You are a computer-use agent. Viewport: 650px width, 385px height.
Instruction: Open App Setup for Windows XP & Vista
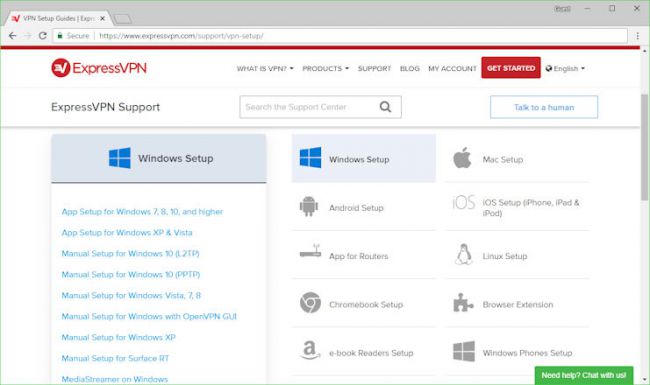click(127, 232)
